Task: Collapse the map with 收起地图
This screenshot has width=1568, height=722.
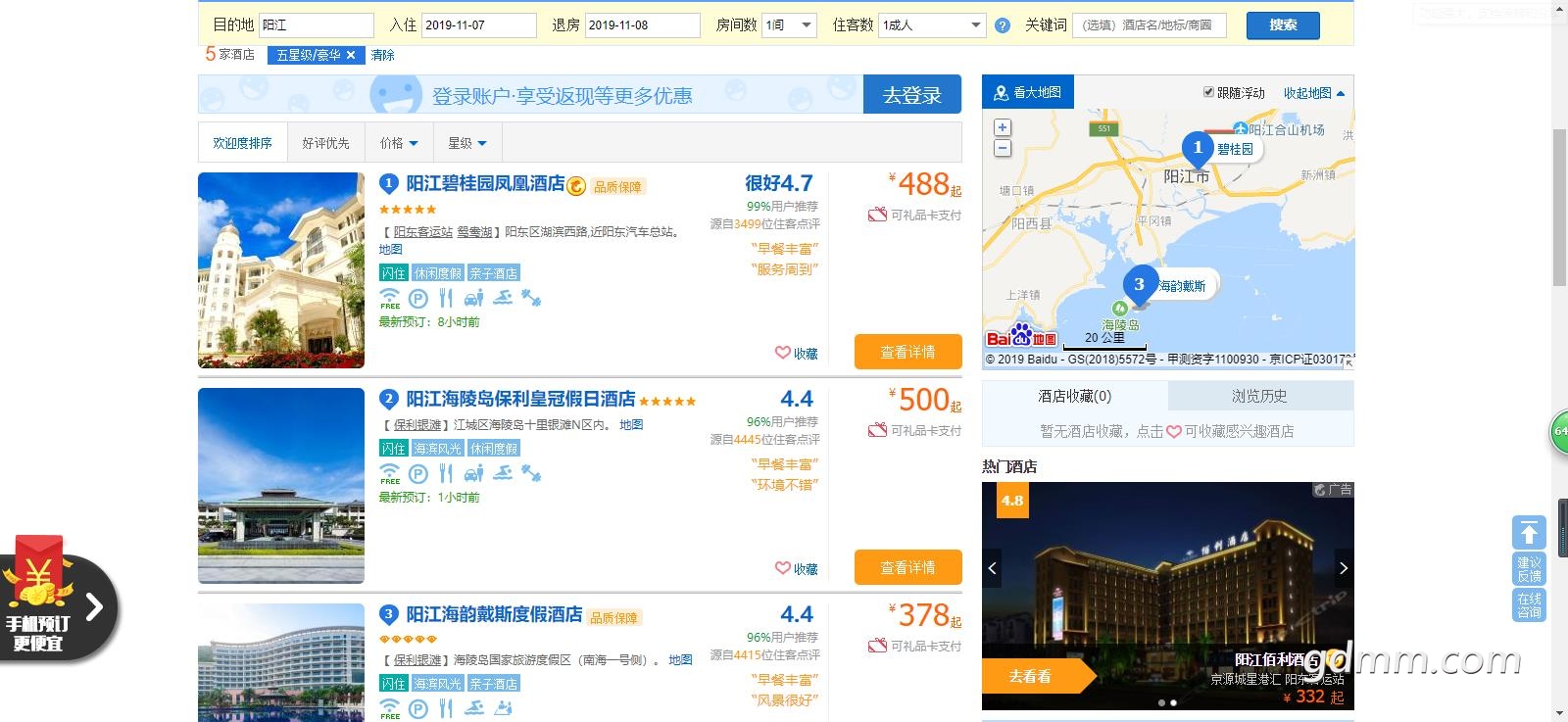Action: [1313, 93]
